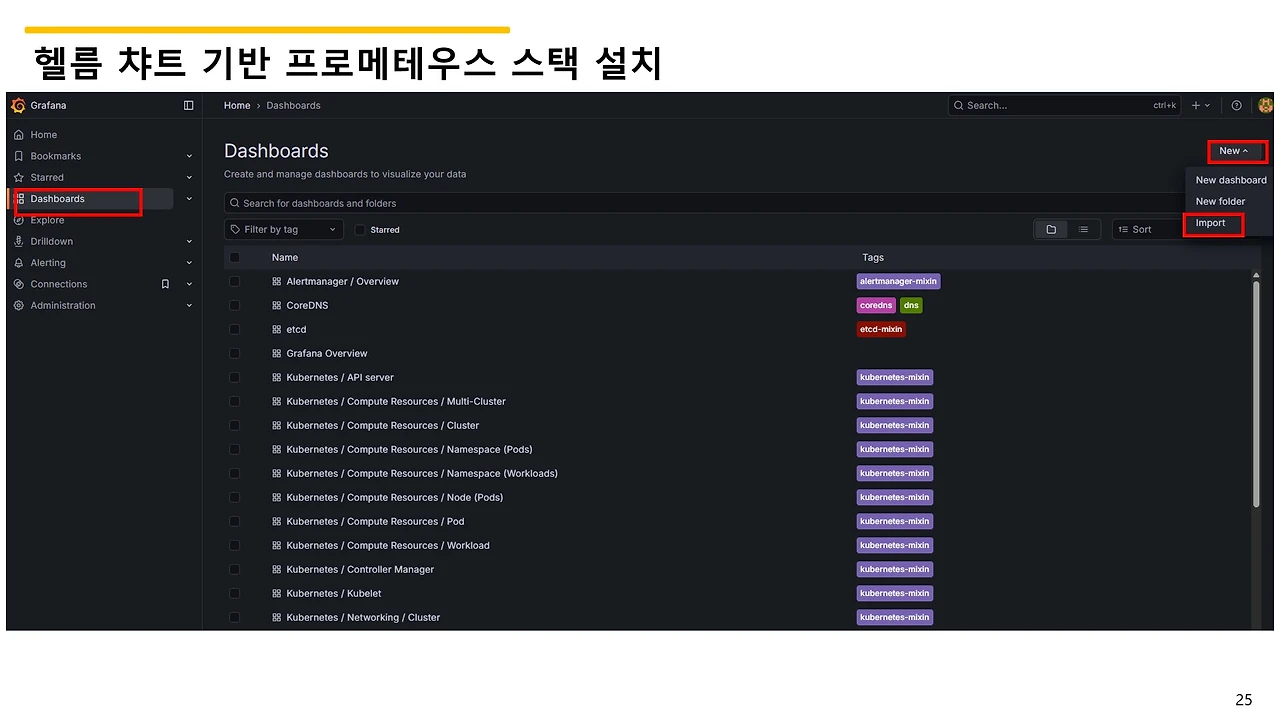
Task: Toggle the sidebar collapse icon
Action: pyautogui.click(x=188, y=105)
